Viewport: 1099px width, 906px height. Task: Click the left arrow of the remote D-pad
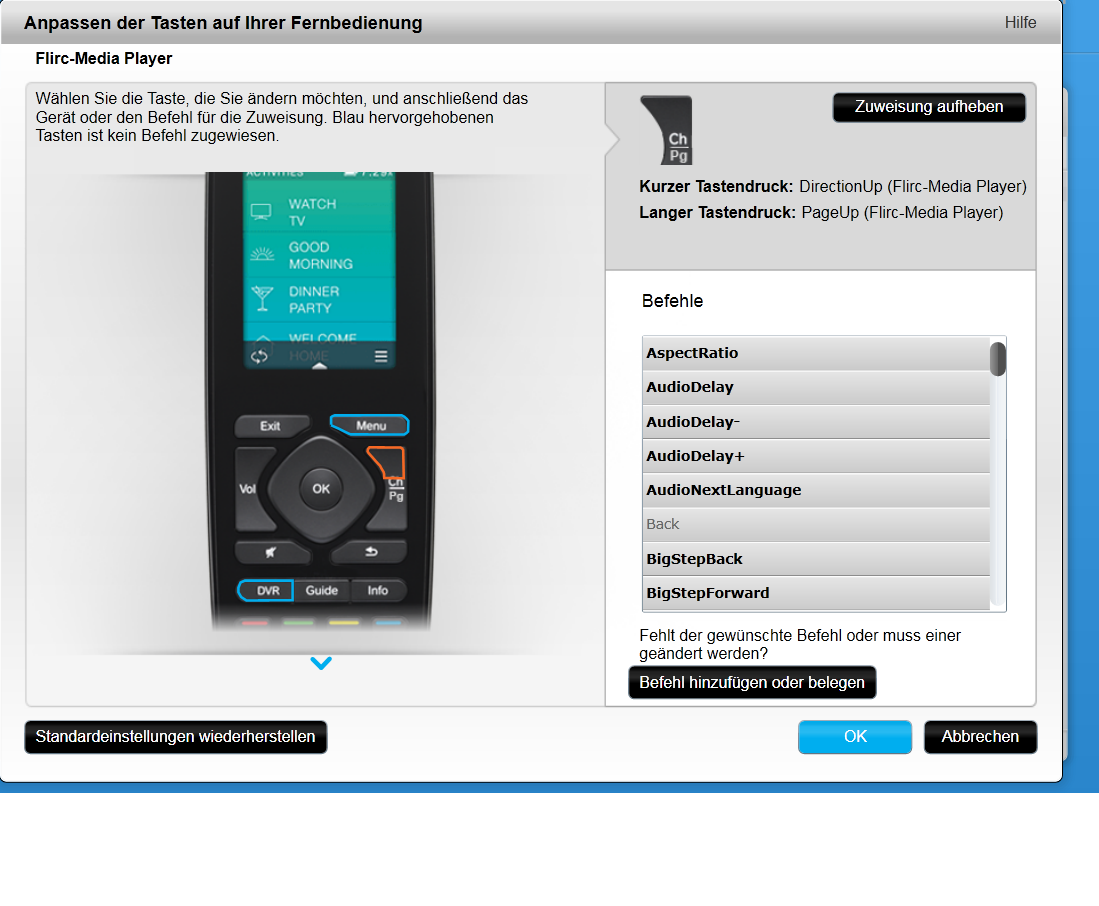[x=283, y=489]
